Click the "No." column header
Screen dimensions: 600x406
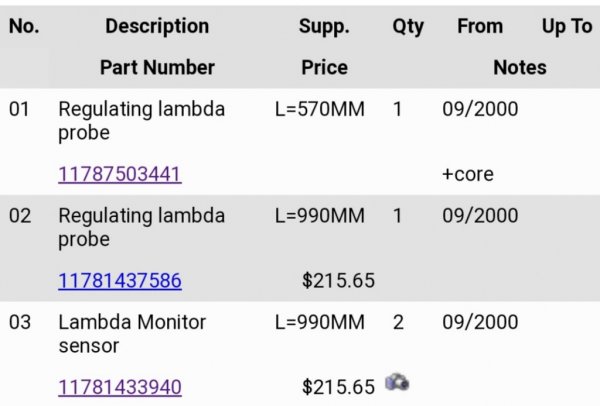24,27
